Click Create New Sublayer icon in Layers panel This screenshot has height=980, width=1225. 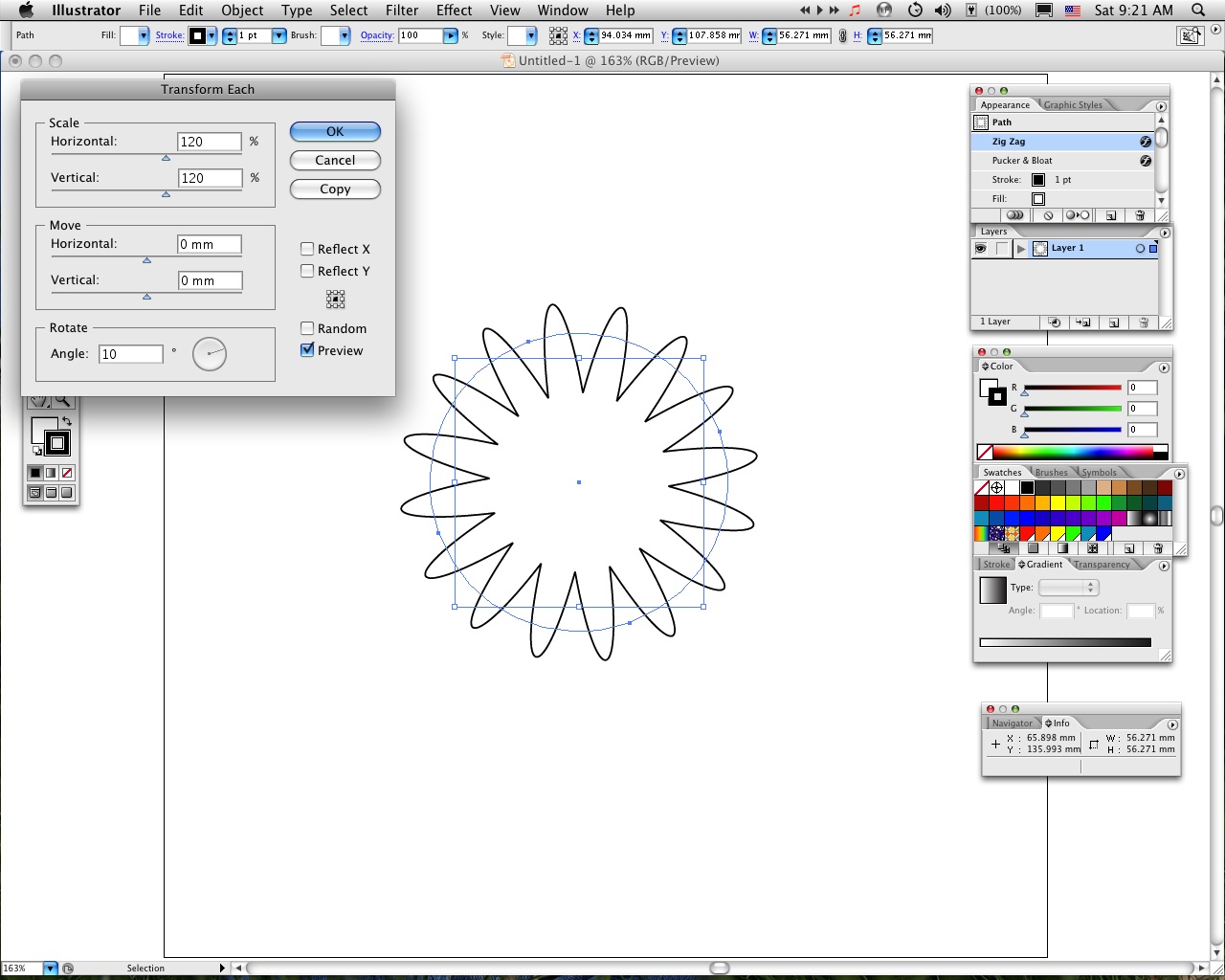1082,323
